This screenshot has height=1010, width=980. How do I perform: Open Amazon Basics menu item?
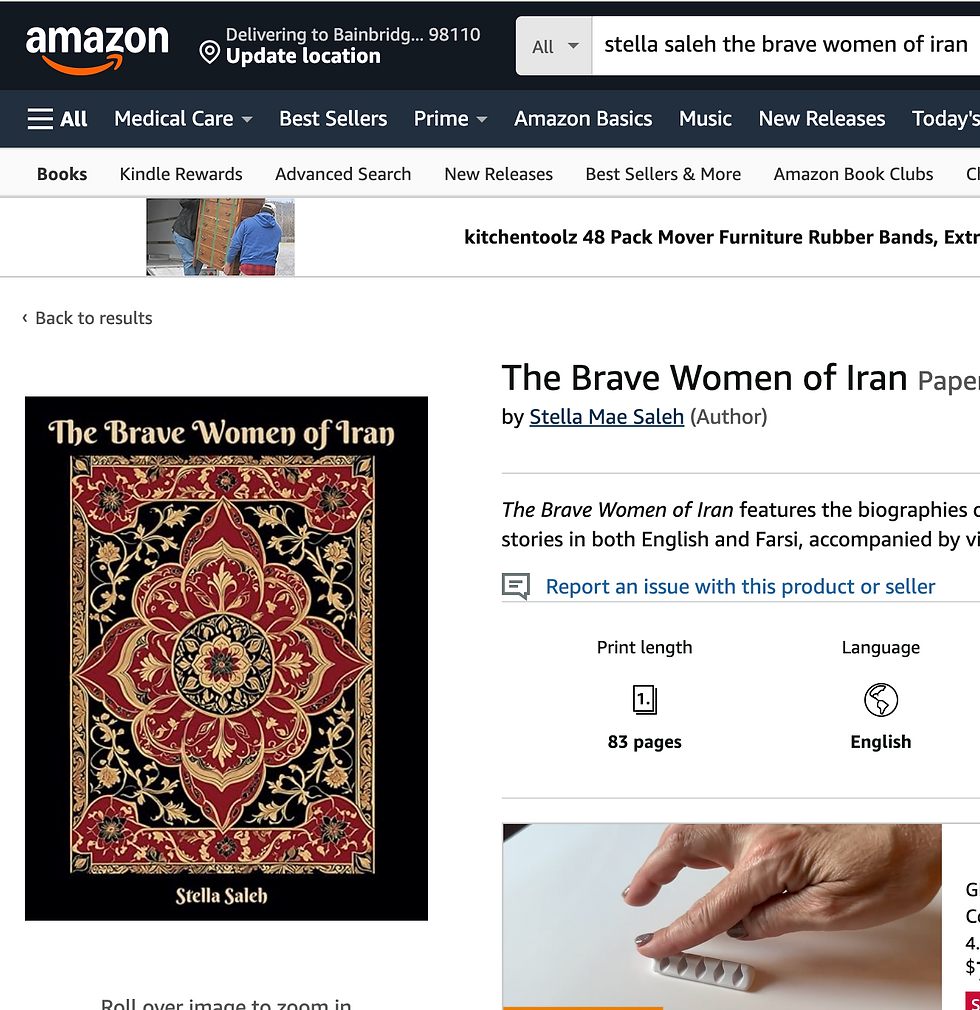coord(583,119)
